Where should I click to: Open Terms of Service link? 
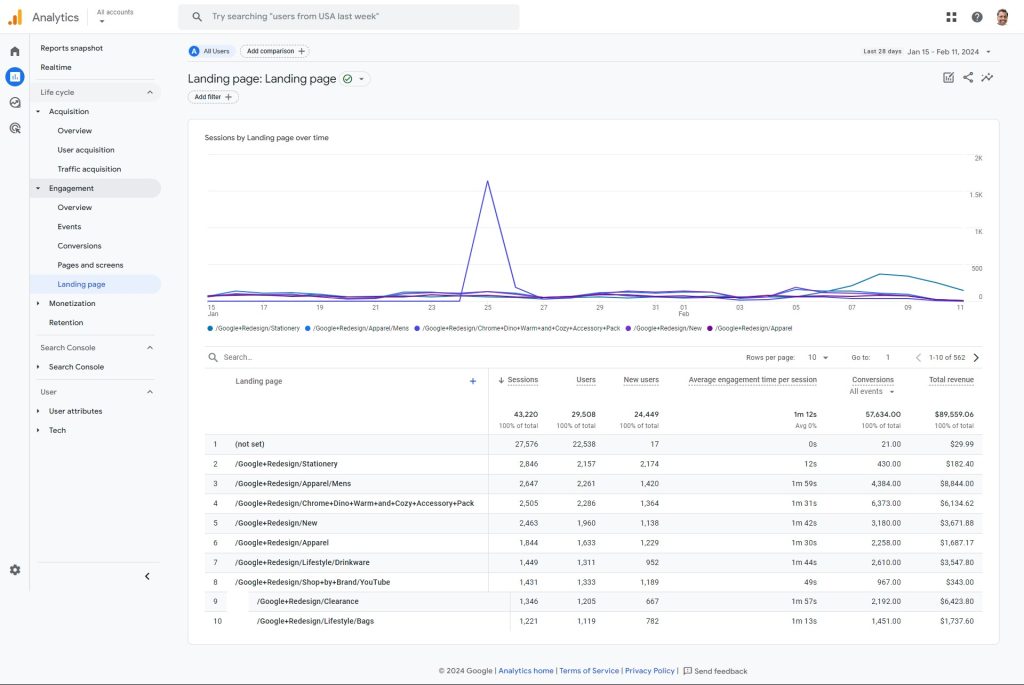[x=589, y=671]
